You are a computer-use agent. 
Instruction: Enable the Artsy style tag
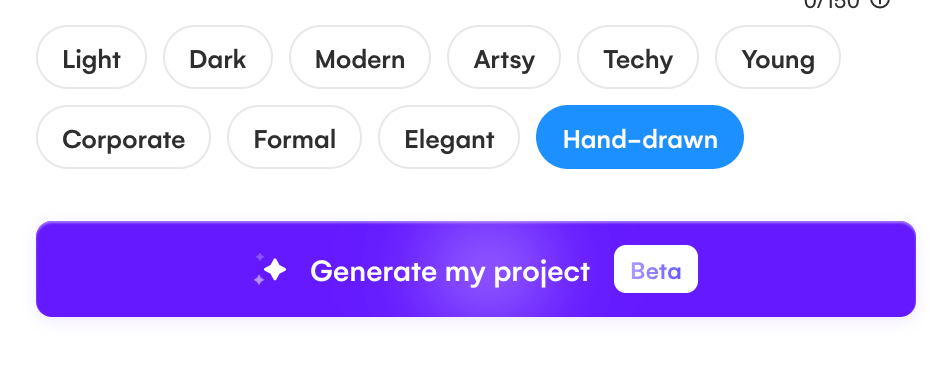click(x=504, y=57)
